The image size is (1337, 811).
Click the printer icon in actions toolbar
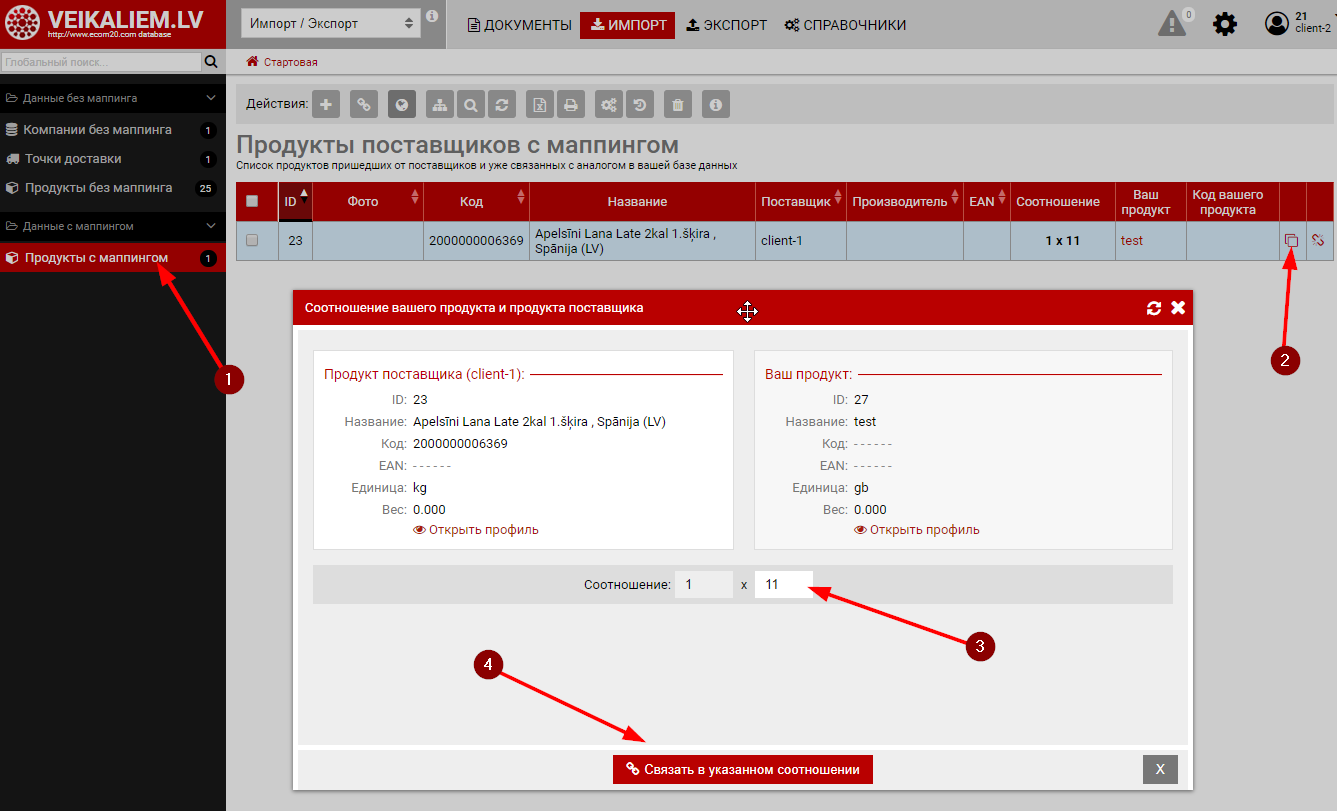(x=570, y=104)
